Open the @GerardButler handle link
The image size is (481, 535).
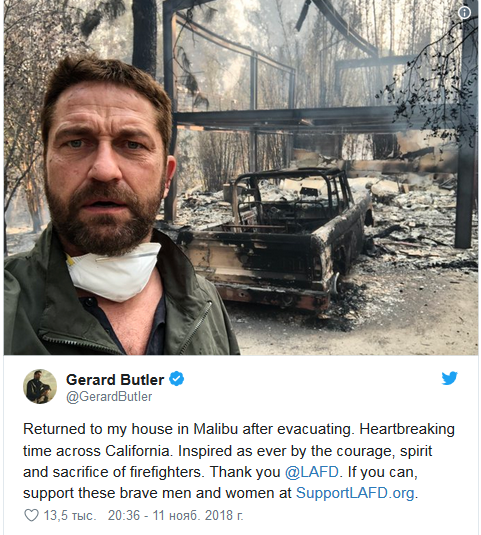[x=109, y=397]
